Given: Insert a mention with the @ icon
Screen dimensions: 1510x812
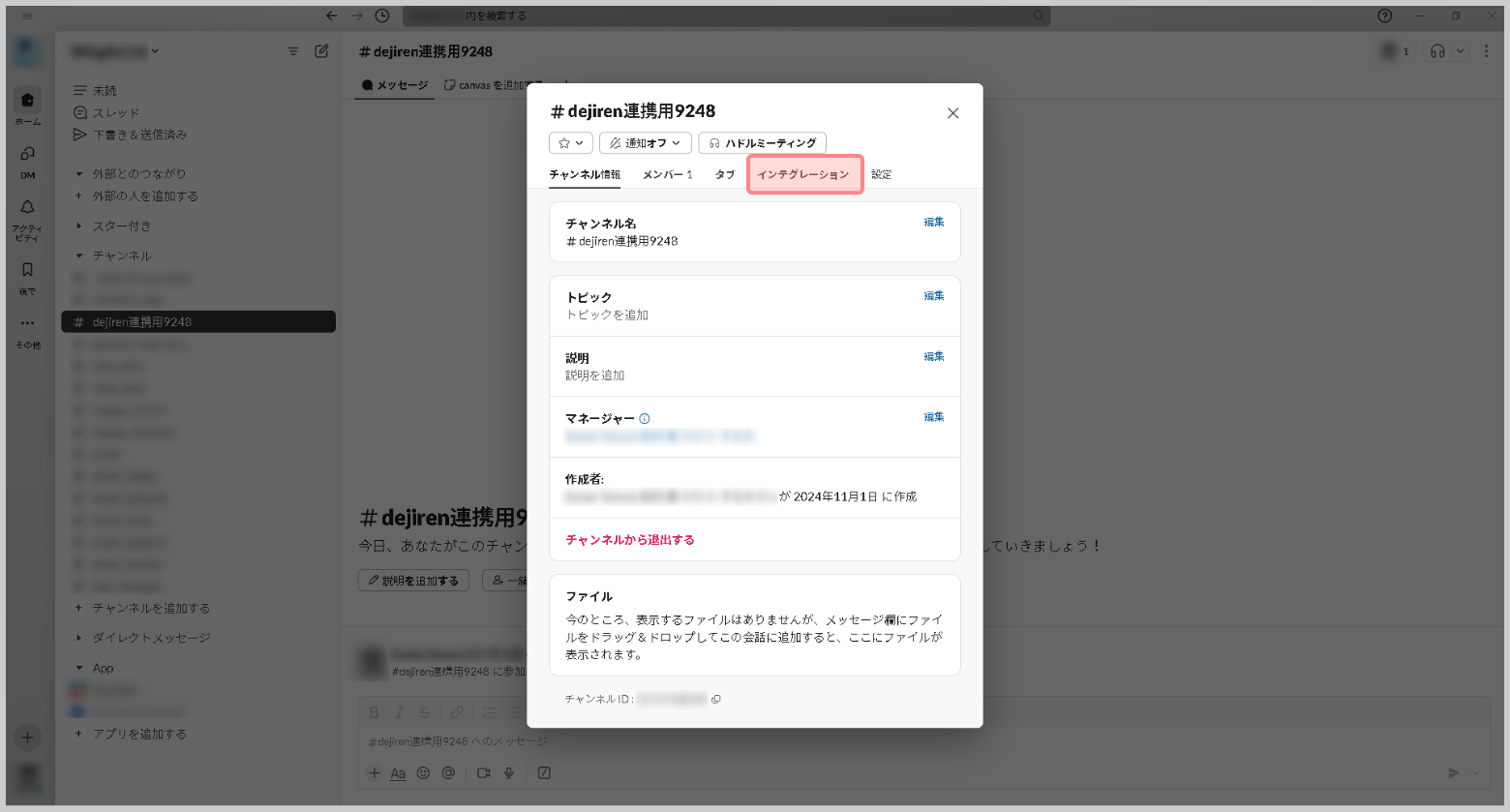Looking at the screenshot, I should pos(448,773).
